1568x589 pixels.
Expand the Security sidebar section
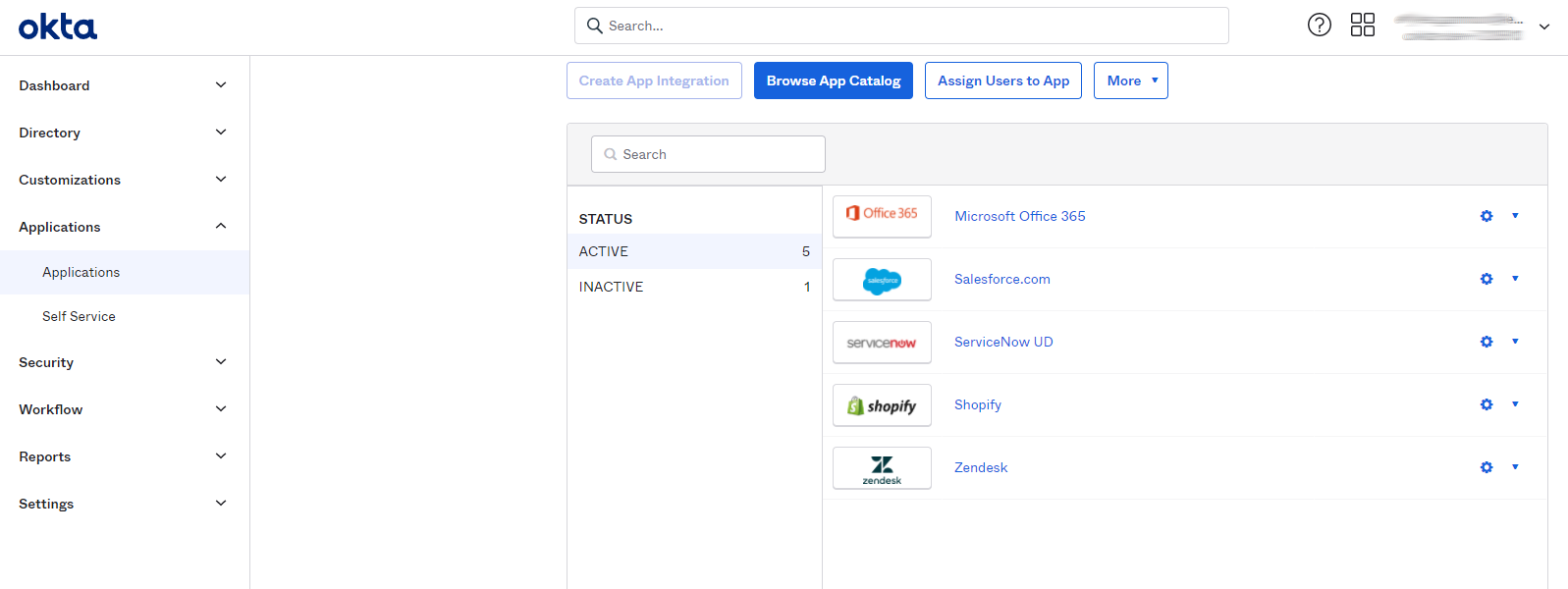123,362
